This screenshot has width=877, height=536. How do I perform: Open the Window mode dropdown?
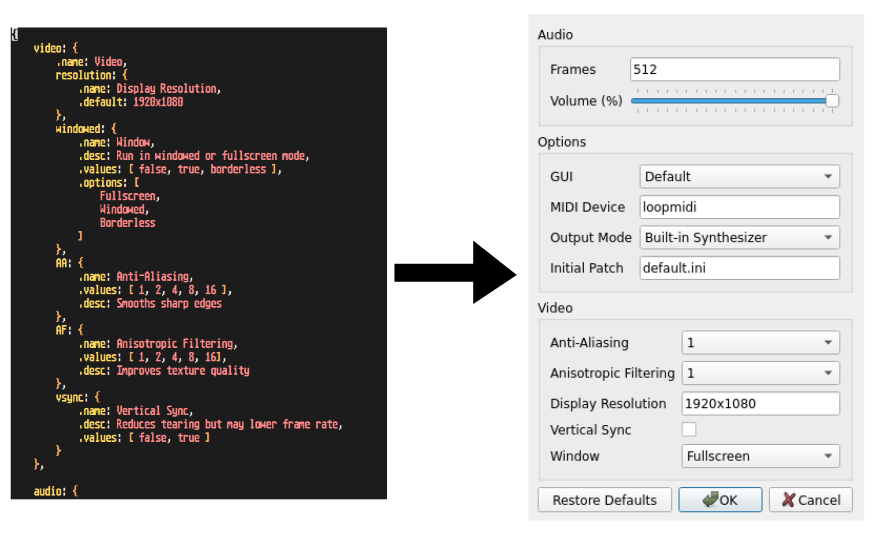(x=760, y=456)
